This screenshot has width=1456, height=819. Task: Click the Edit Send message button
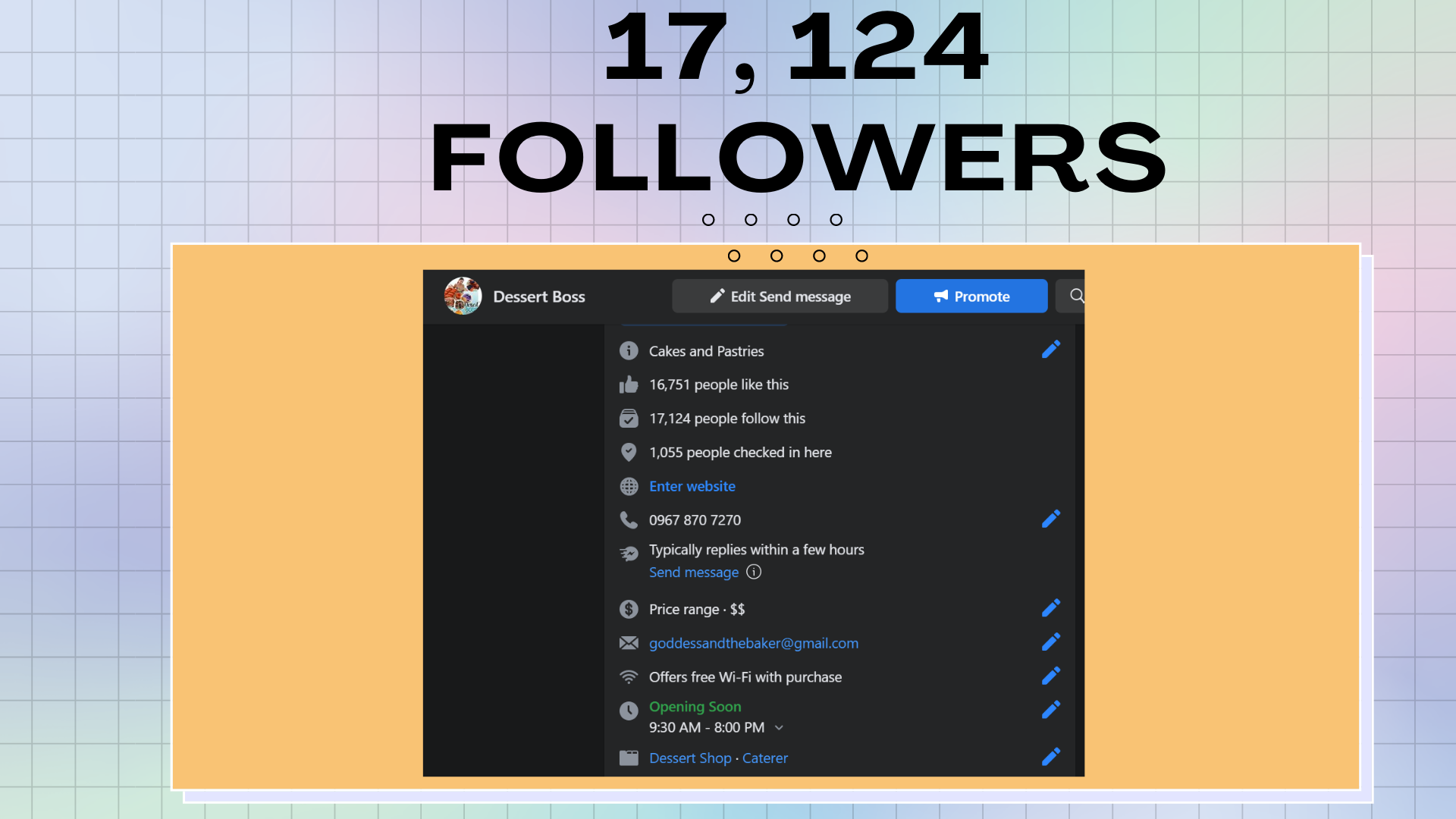pos(780,296)
